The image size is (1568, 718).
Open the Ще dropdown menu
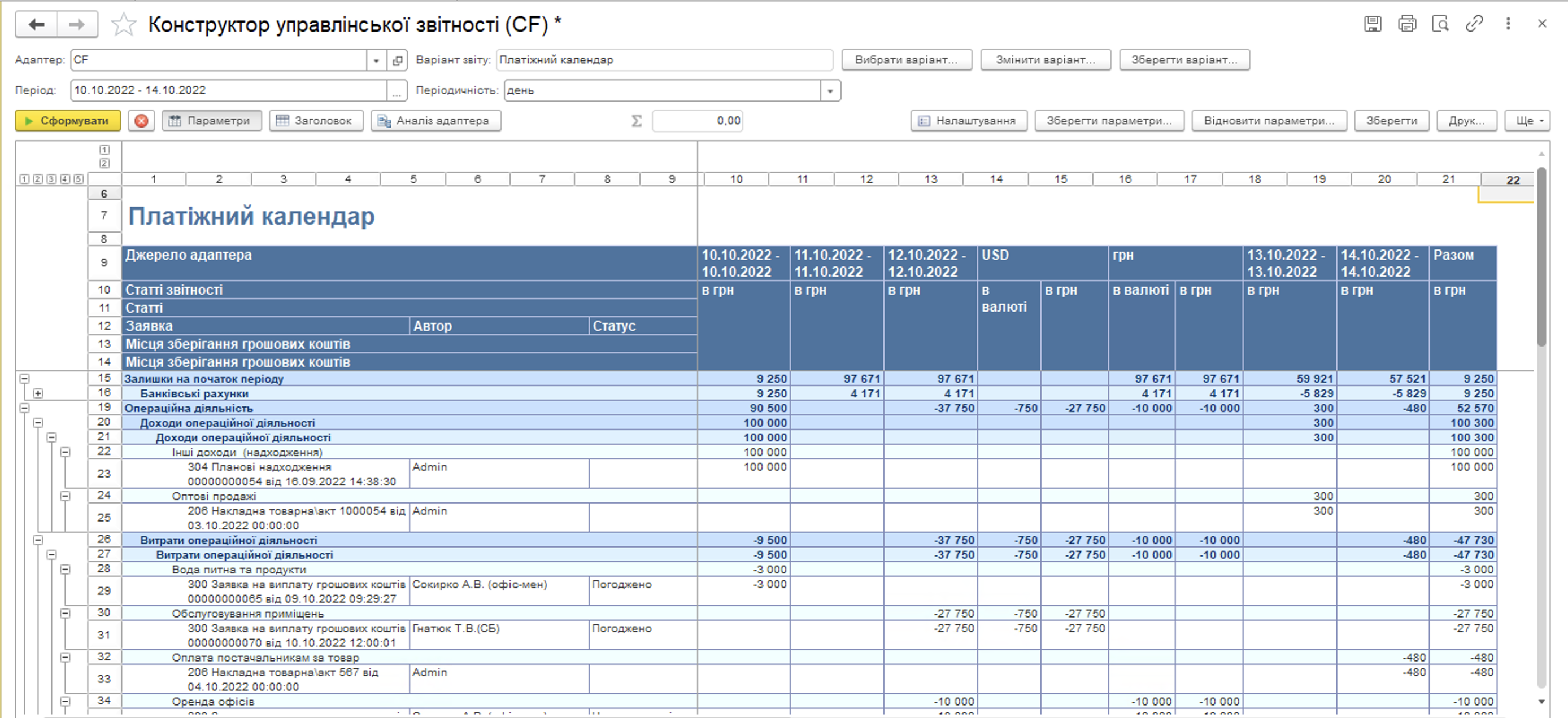click(1527, 120)
